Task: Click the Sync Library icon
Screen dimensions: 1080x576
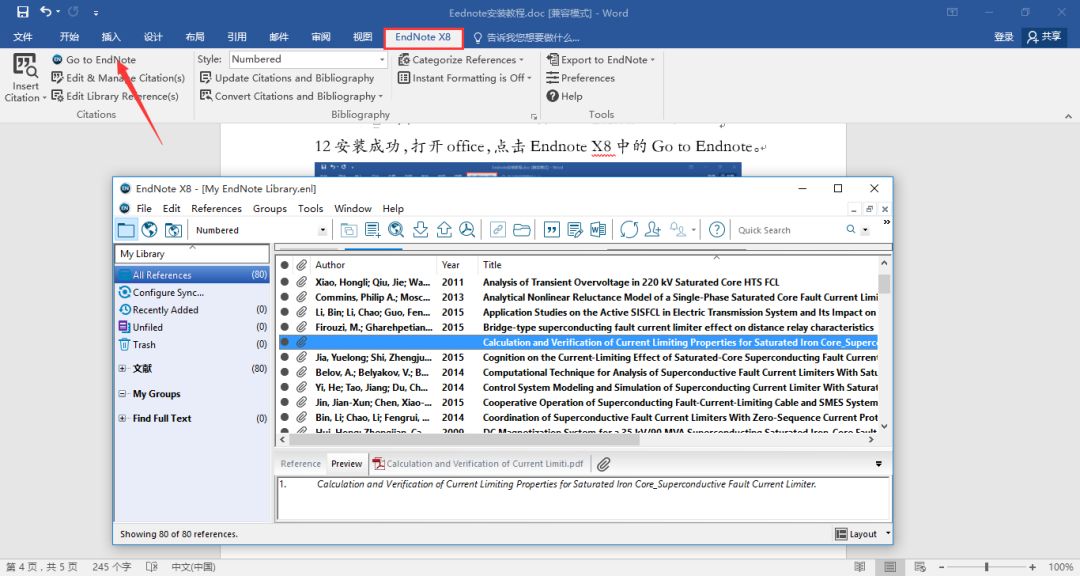Action: coord(629,229)
